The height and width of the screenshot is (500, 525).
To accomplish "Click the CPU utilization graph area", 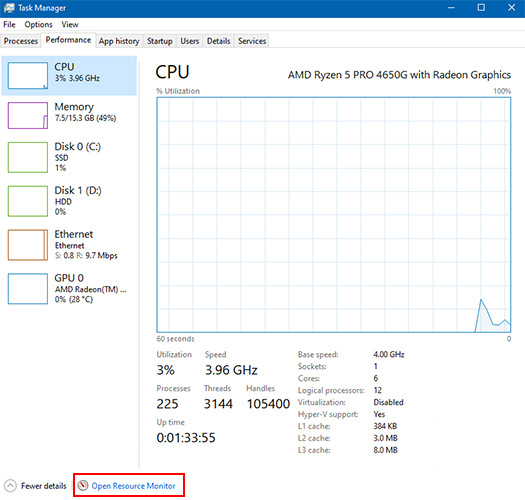I will point(333,215).
